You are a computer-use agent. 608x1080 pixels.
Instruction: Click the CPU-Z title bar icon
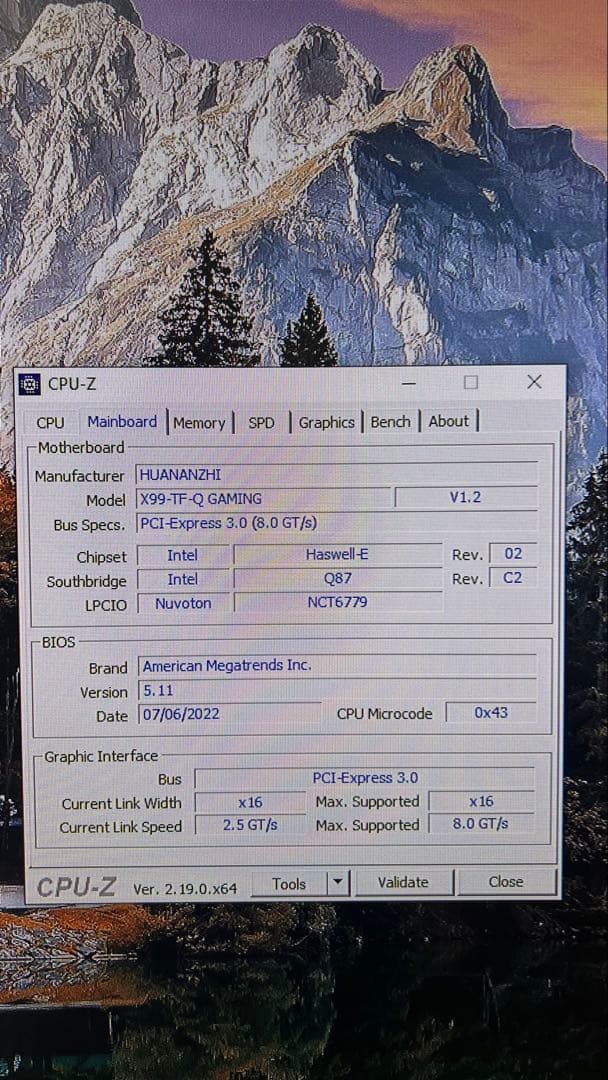tap(29, 384)
